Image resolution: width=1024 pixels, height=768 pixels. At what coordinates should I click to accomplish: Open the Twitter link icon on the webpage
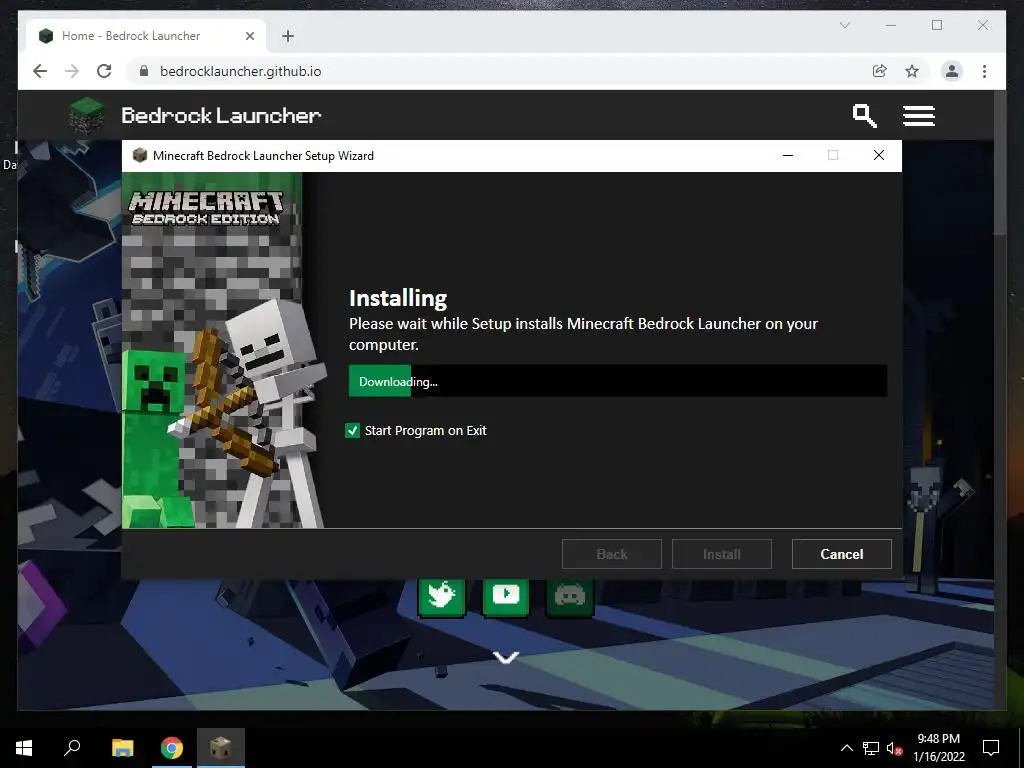[441, 596]
